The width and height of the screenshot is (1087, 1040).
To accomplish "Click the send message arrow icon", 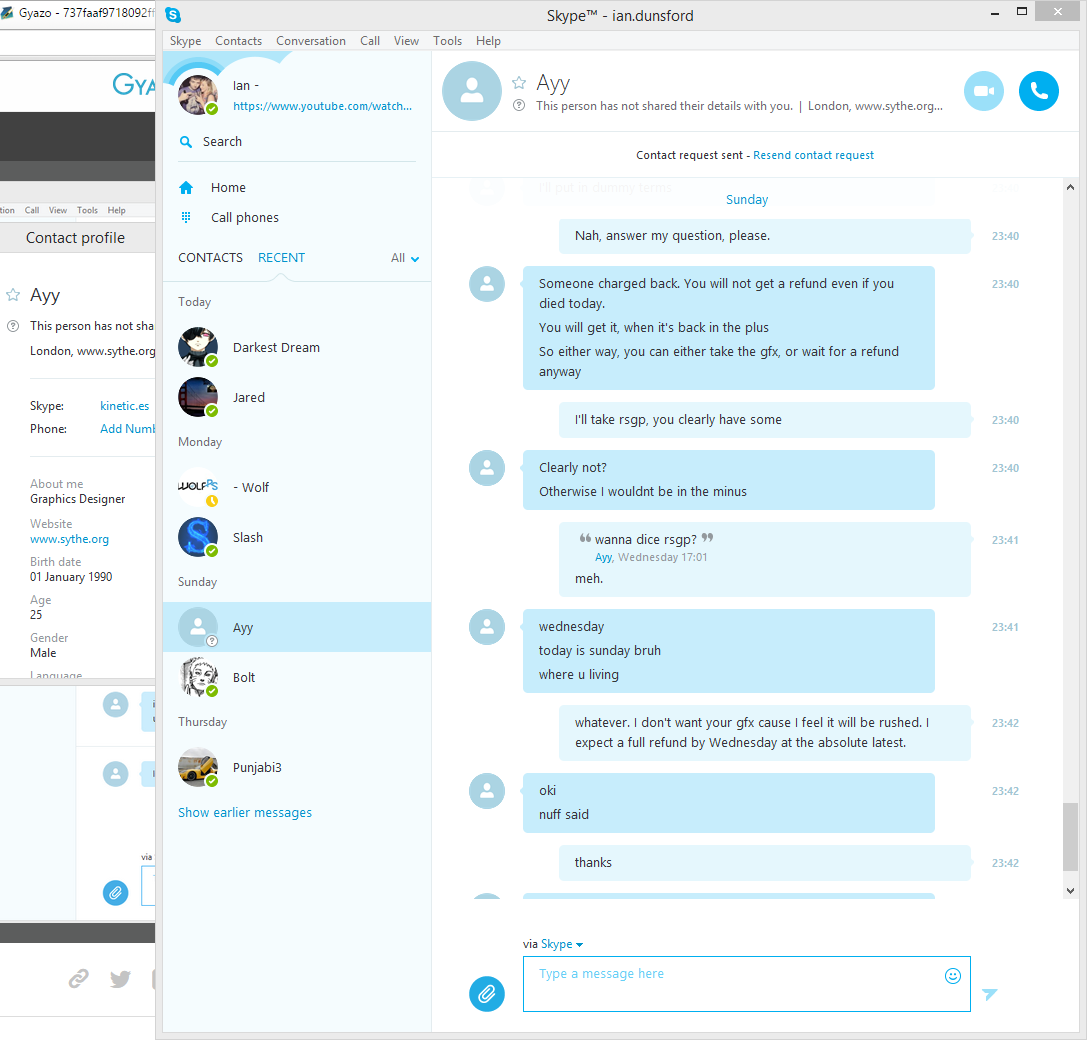I will [990, 994].
